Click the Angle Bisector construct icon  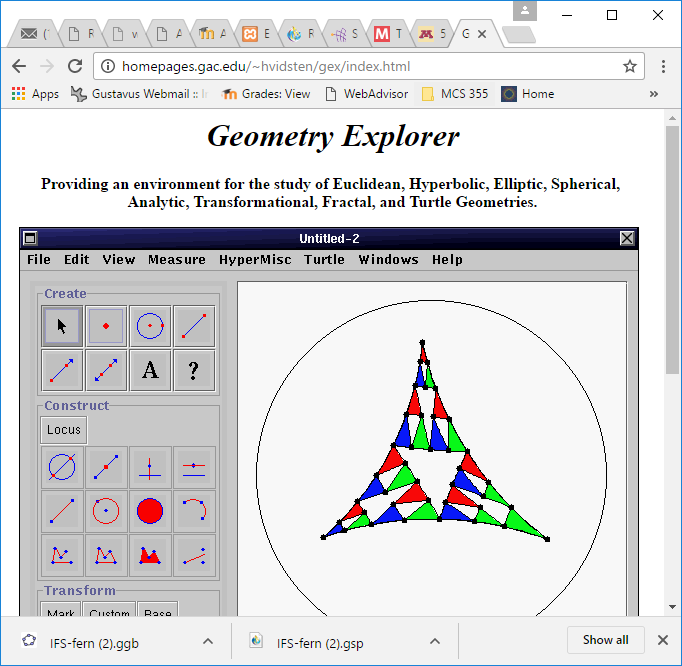(x=194, y=556)
